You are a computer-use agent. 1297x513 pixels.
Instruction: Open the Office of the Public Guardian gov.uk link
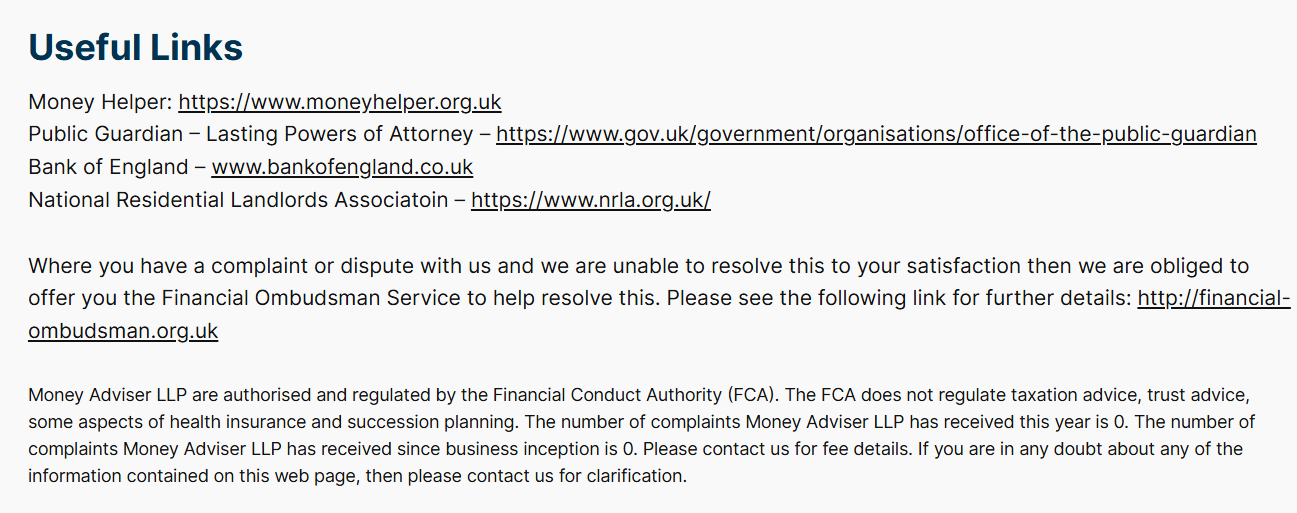click(875, 134)
